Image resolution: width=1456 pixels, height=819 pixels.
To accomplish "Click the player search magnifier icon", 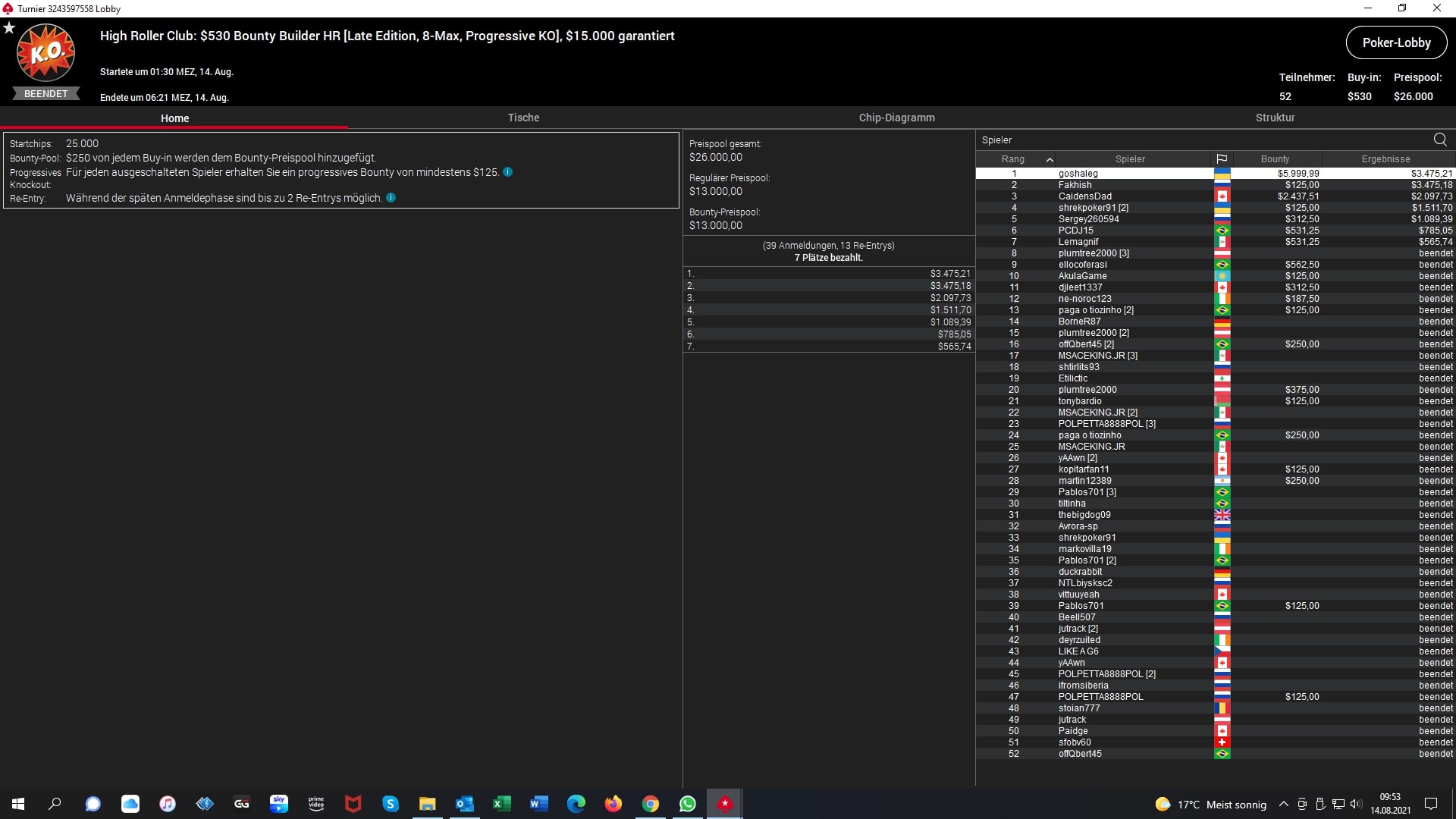I will tap(1439, 140).
